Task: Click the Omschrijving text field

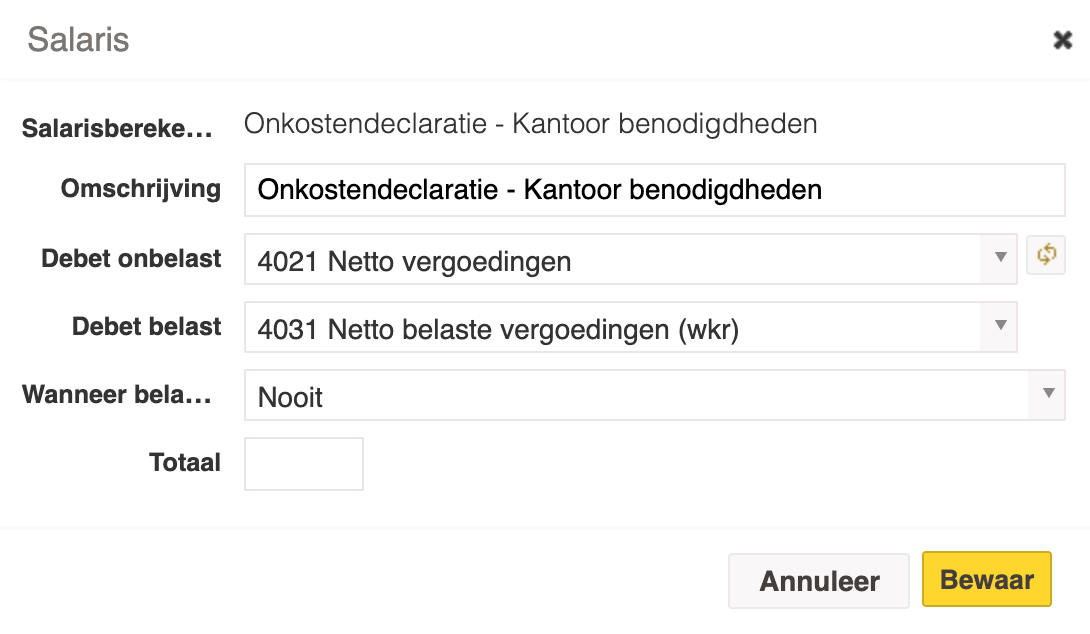Action: click(654, 190)
